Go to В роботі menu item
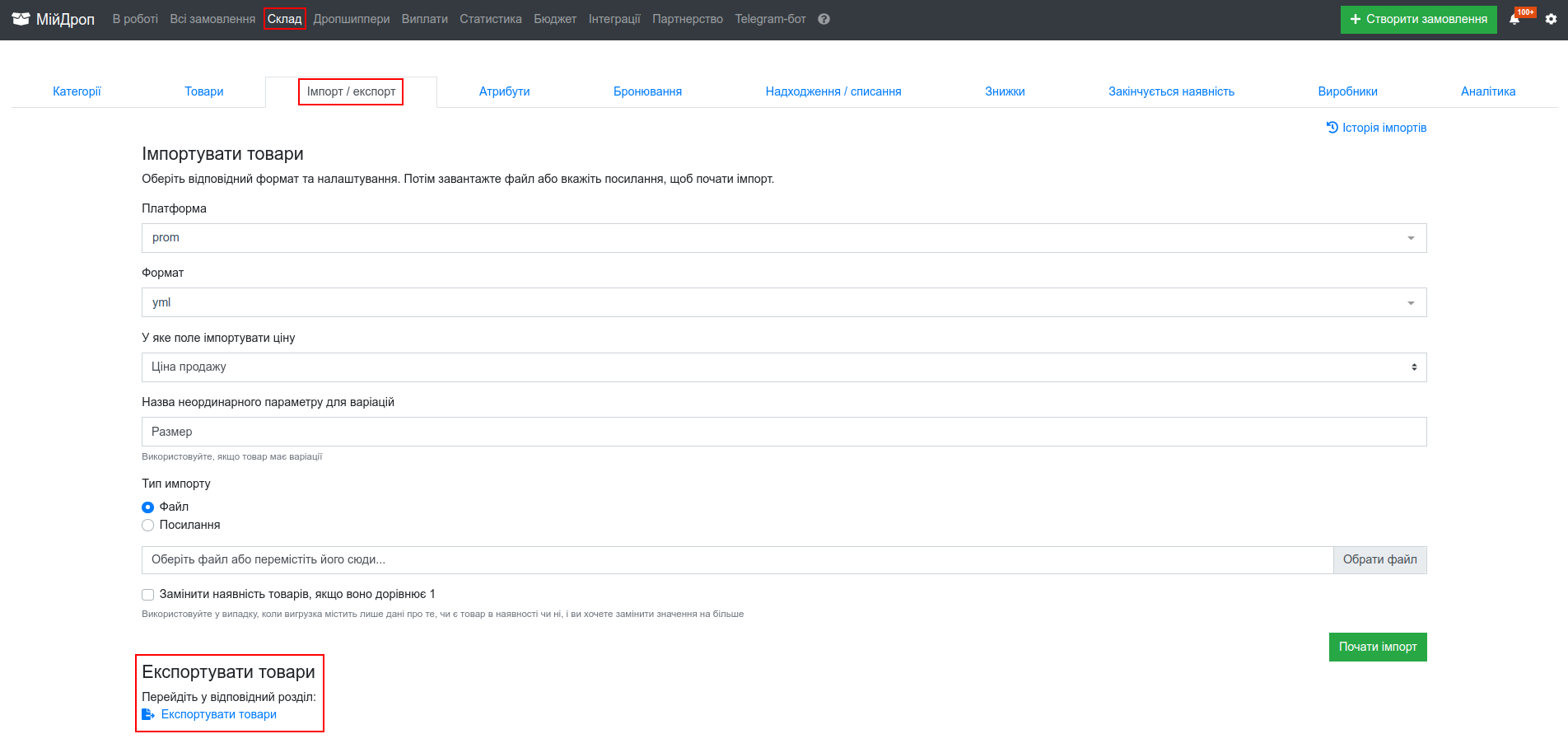The height and width of the screenshot is (748, 1568). tap(135, 19)
